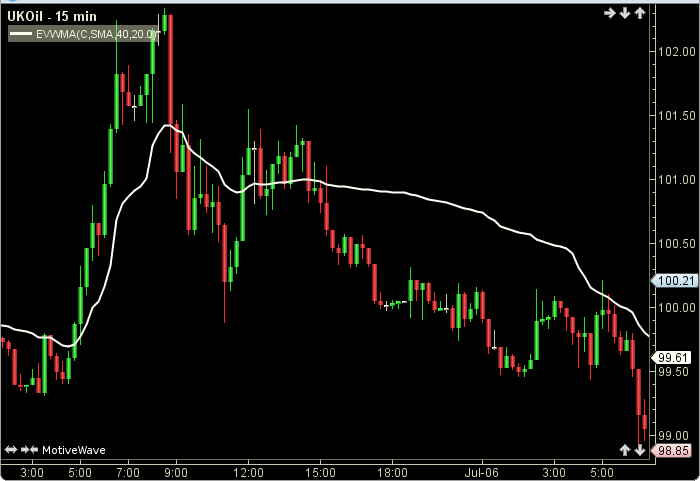The height and width of the screenshot is (481, 700).
Task: Click the down arrow above the 98.85 label
Action: [640, 450]
